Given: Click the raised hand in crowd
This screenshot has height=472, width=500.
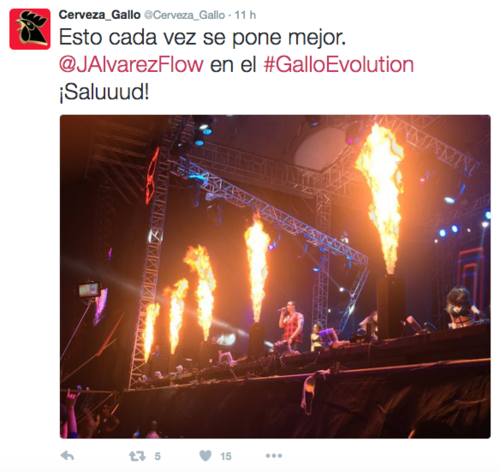Looking at the screenshot, I should [x=71, y=398].
